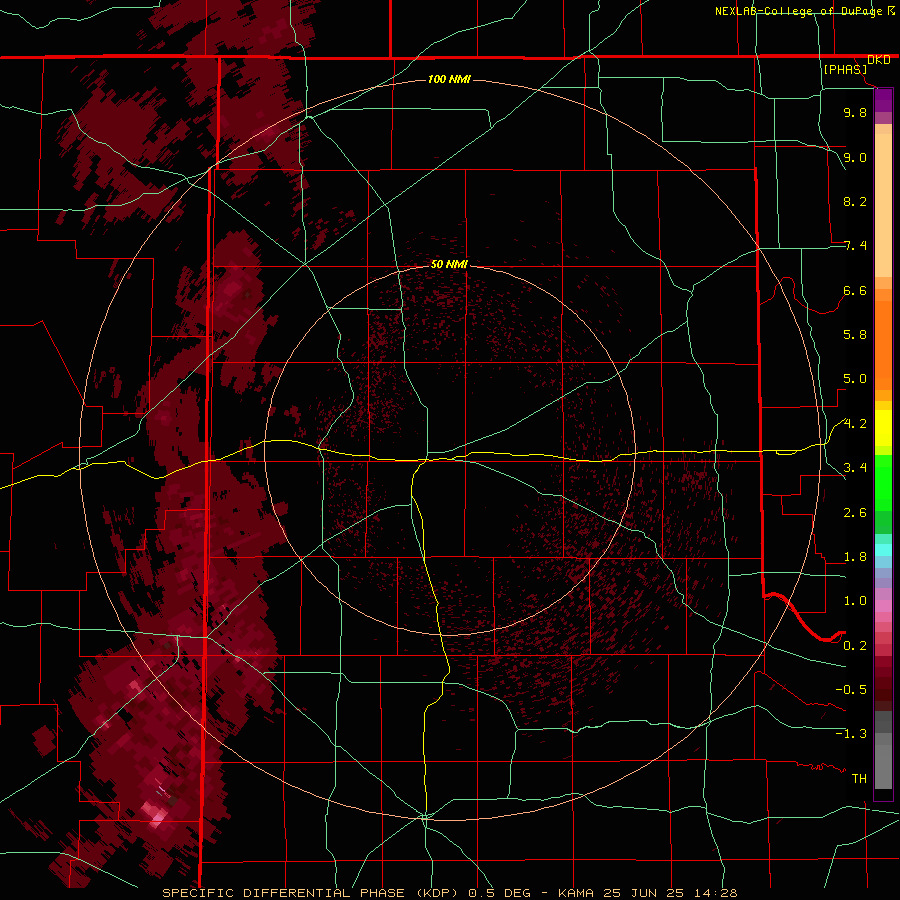Viewport: 900px width, 900px height.
Task: Click the 7.4 legend value
Action: point(855,246)
